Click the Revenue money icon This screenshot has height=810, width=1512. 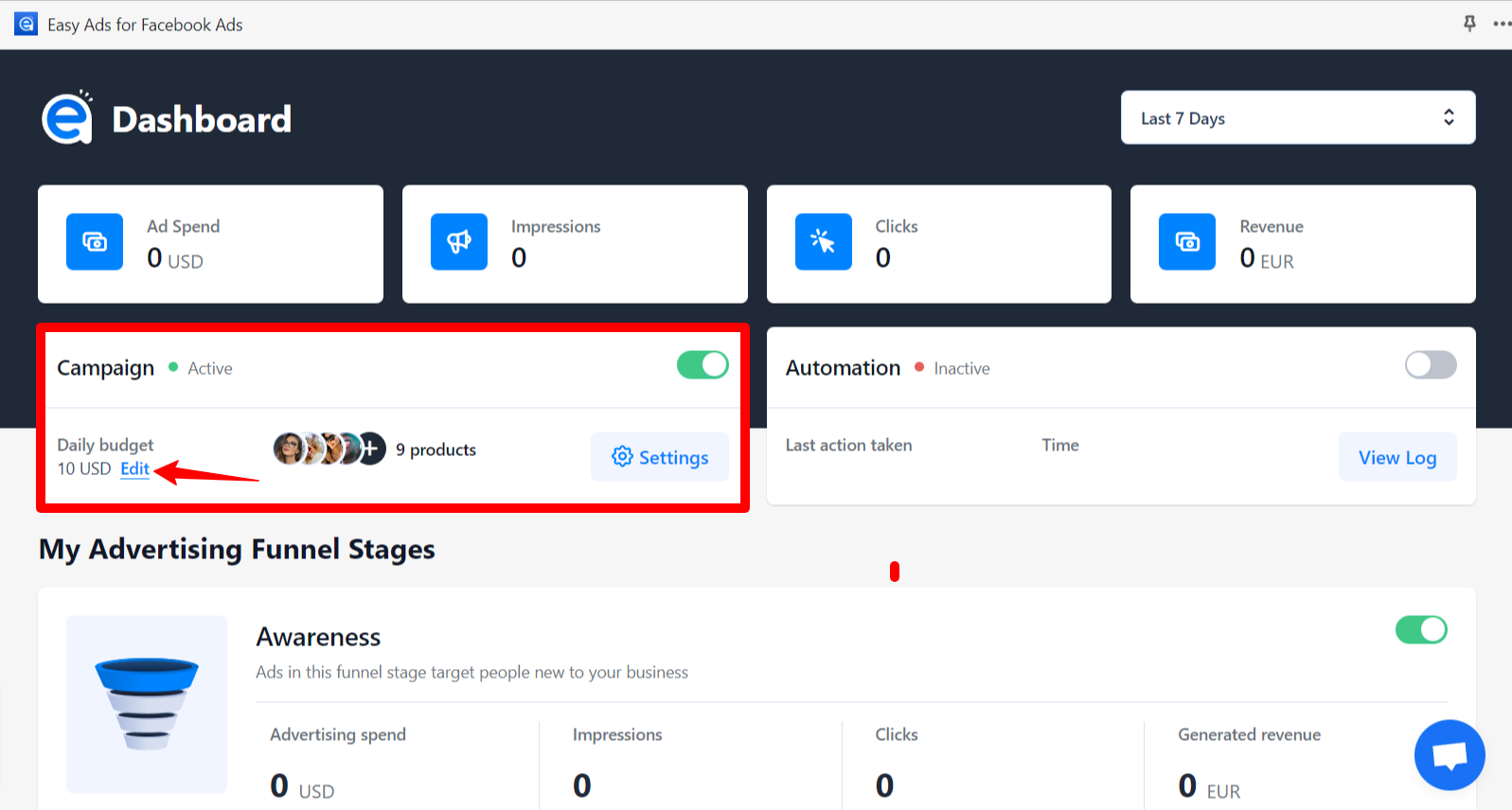tap(1187, 242)
